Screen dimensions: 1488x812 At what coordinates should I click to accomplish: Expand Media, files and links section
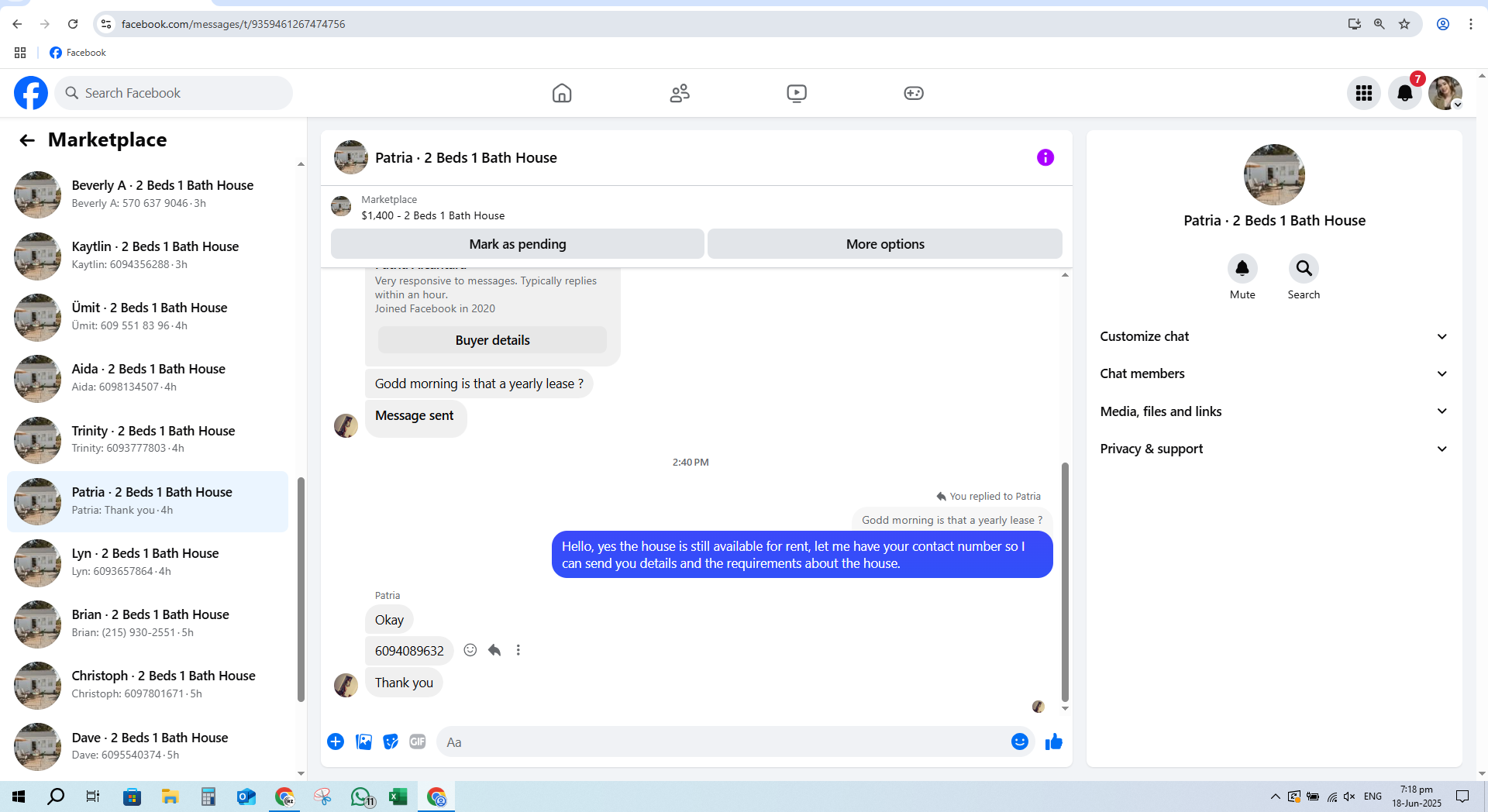point(1274,411)
